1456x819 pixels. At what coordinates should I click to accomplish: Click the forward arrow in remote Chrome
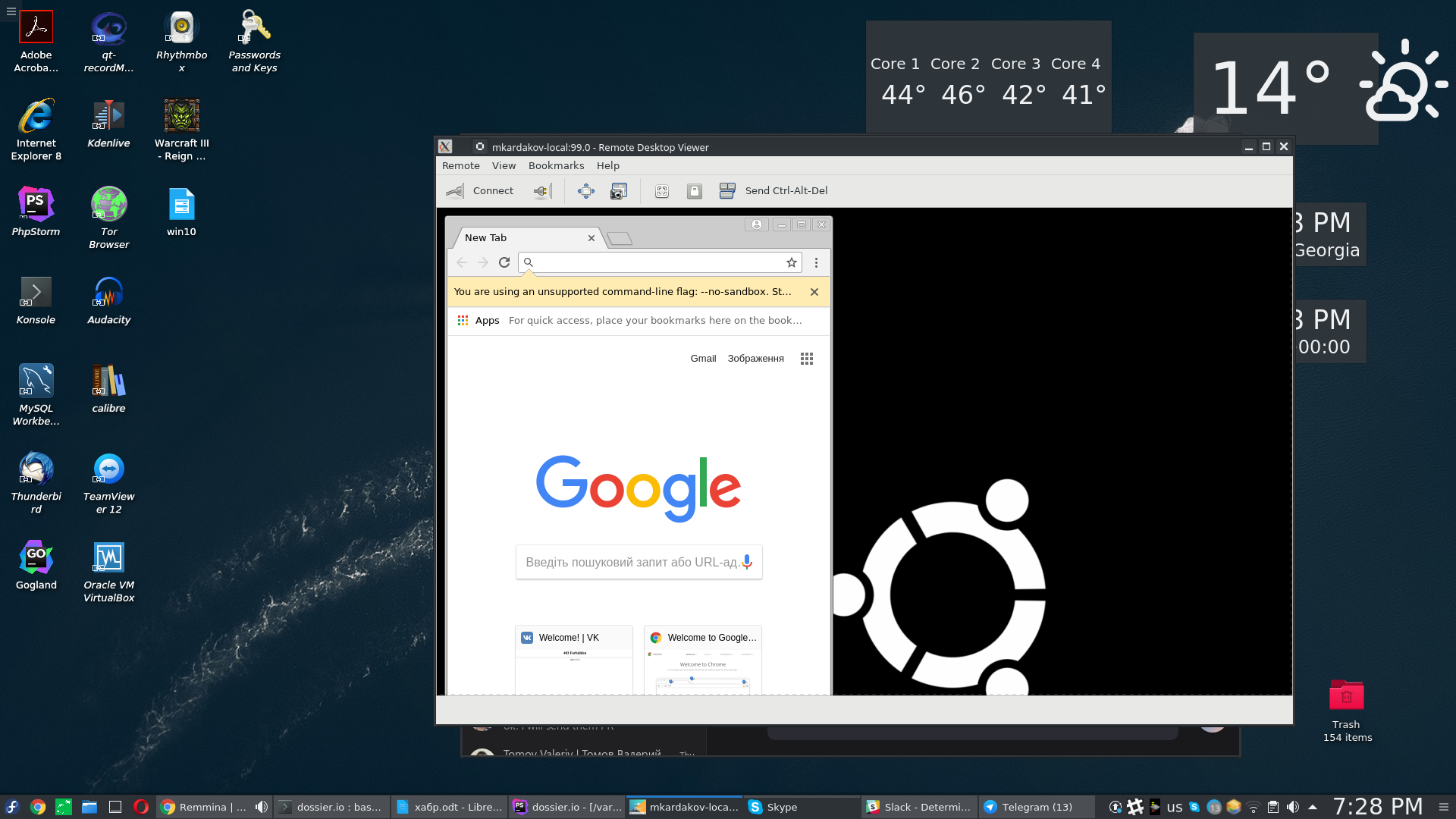click(483, 262)
